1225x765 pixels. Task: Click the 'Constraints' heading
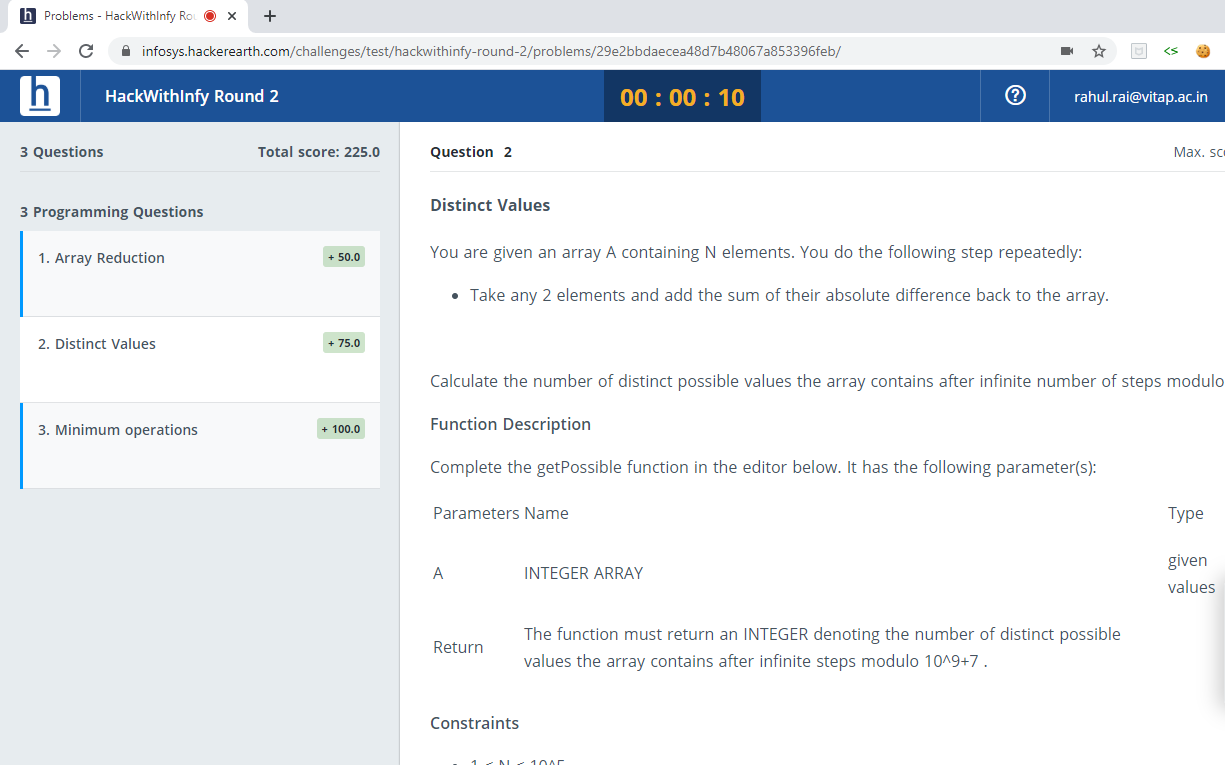point(474,723)
